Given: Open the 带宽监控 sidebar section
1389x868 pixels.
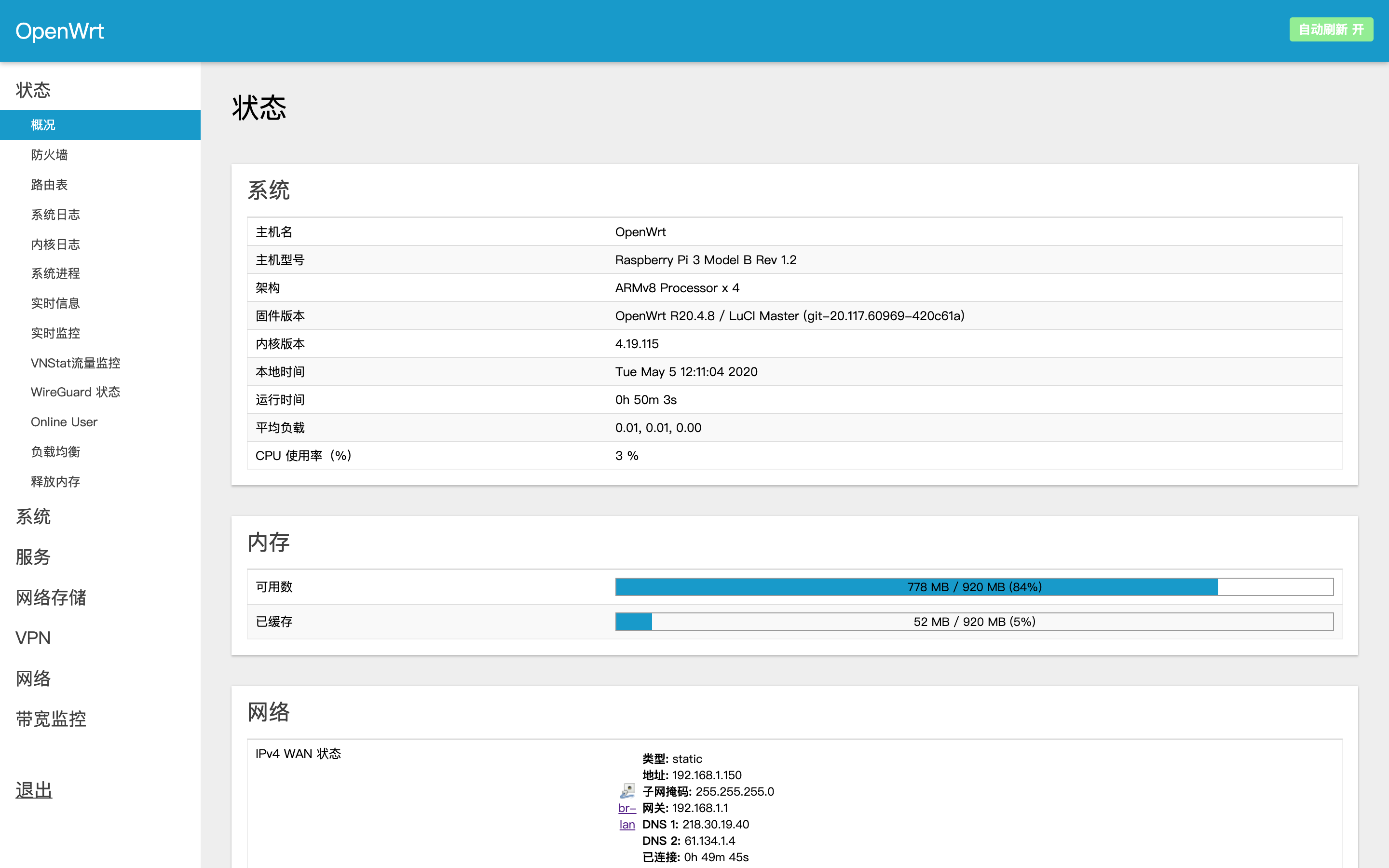Looking at the screenshot, I should (51, 719).
